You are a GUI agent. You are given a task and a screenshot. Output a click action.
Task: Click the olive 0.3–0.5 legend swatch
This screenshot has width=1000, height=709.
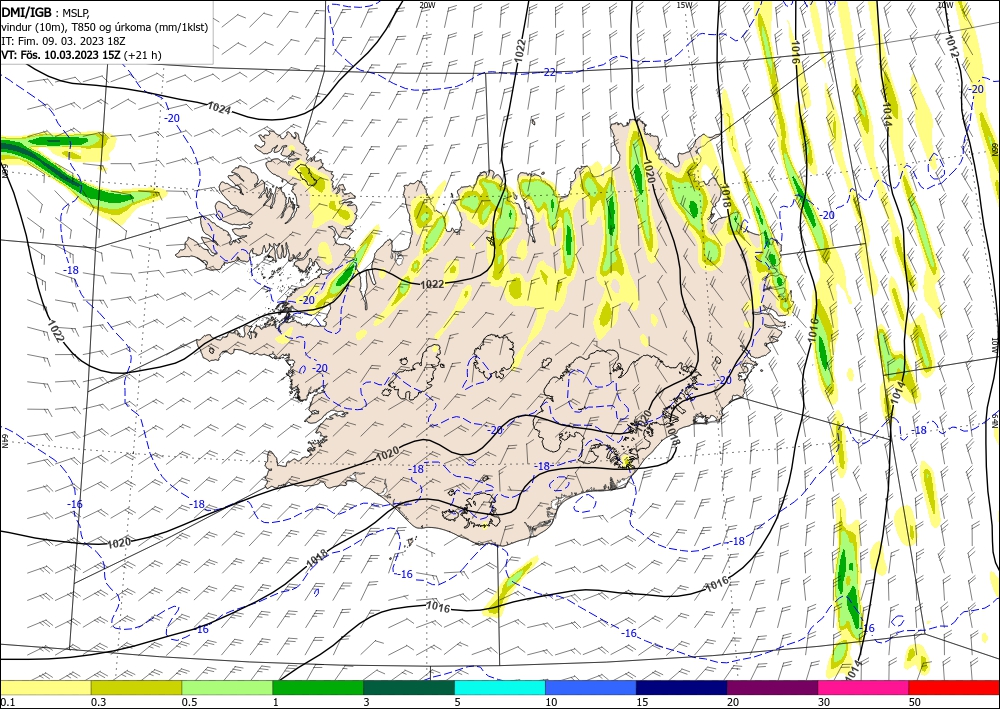(136, 687)
